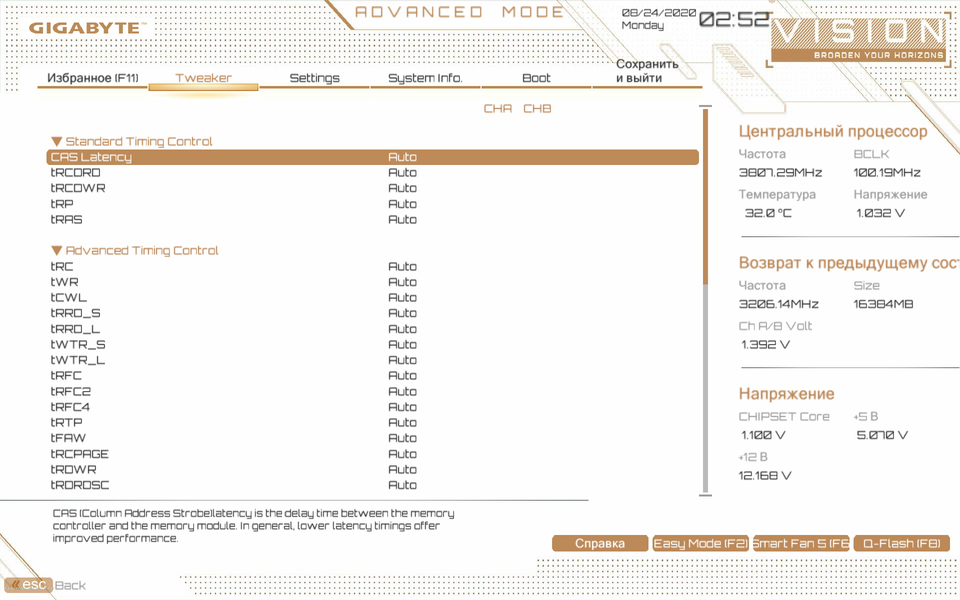
Task: Launch Q-Flash (F8) utility
Action: [x=901, y=544]
